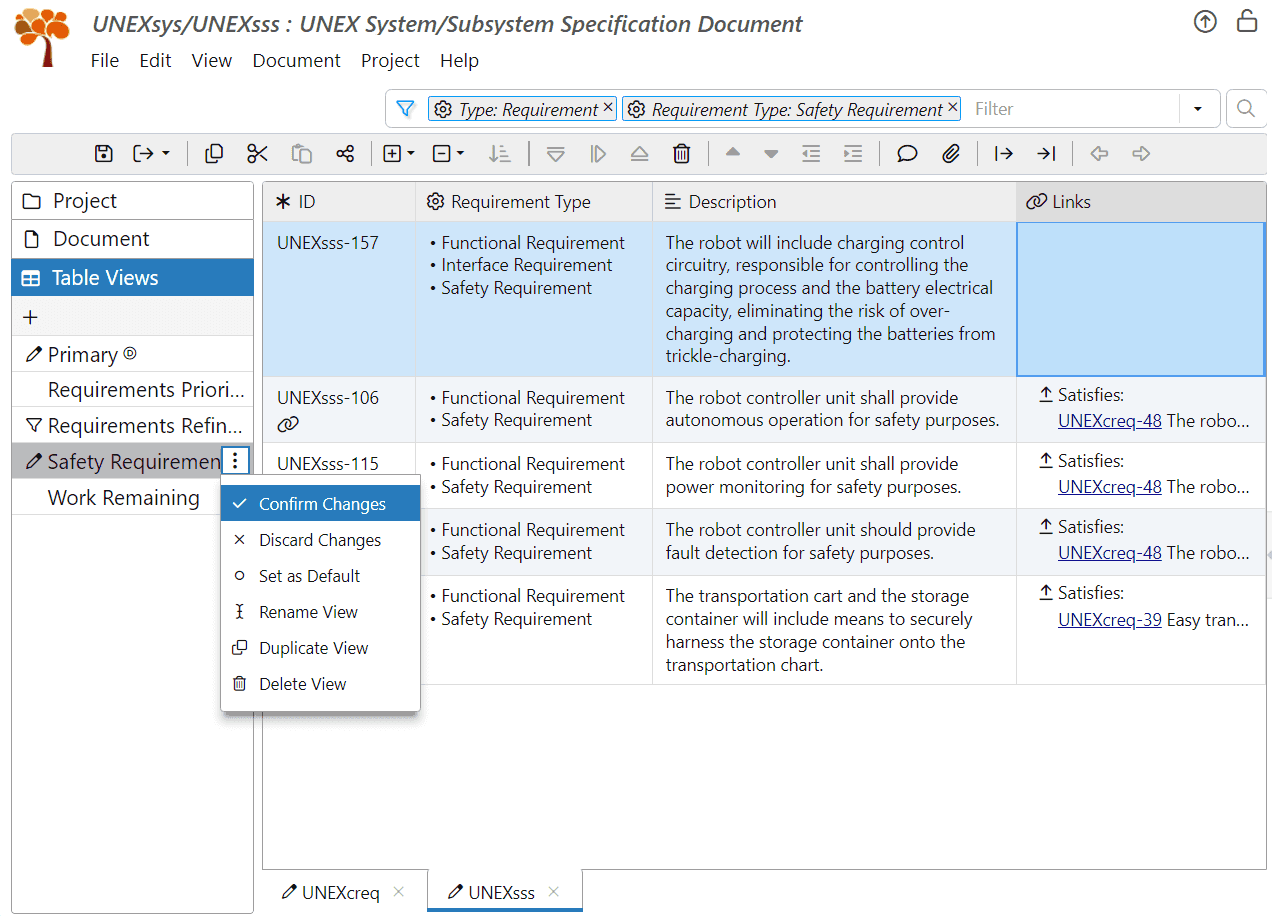Click the eject-style triangle icon in toolbar
Viewport: 1272px width, 916px height.
pos(640,153)
